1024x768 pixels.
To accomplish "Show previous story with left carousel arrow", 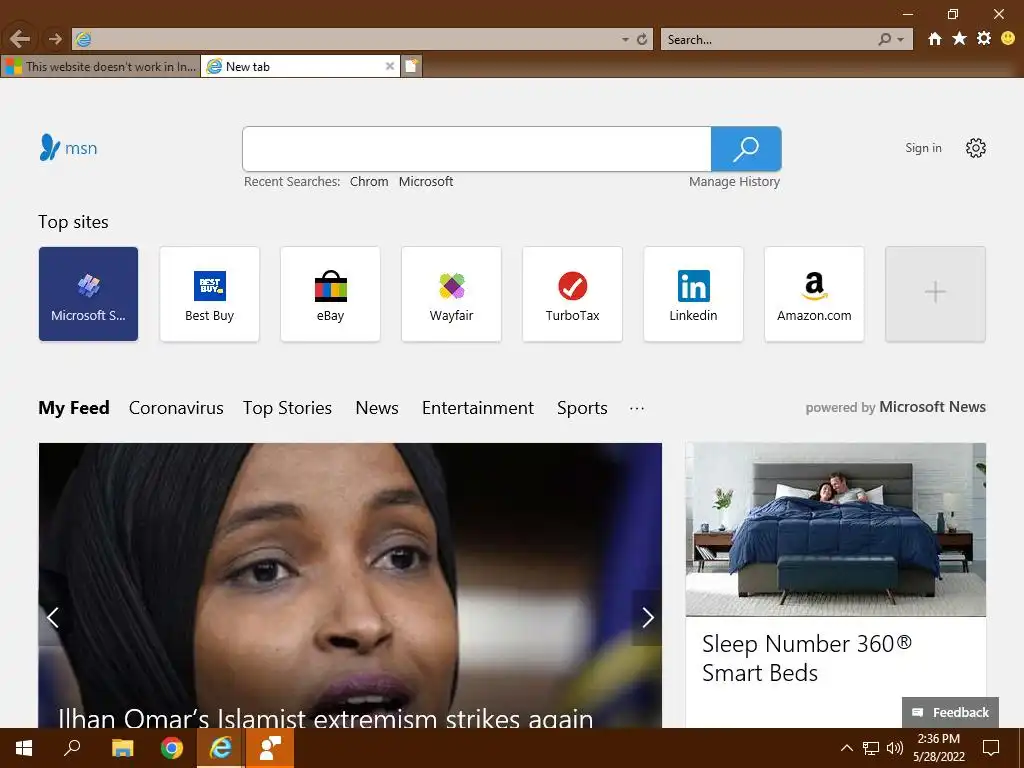I will point(53,617).
